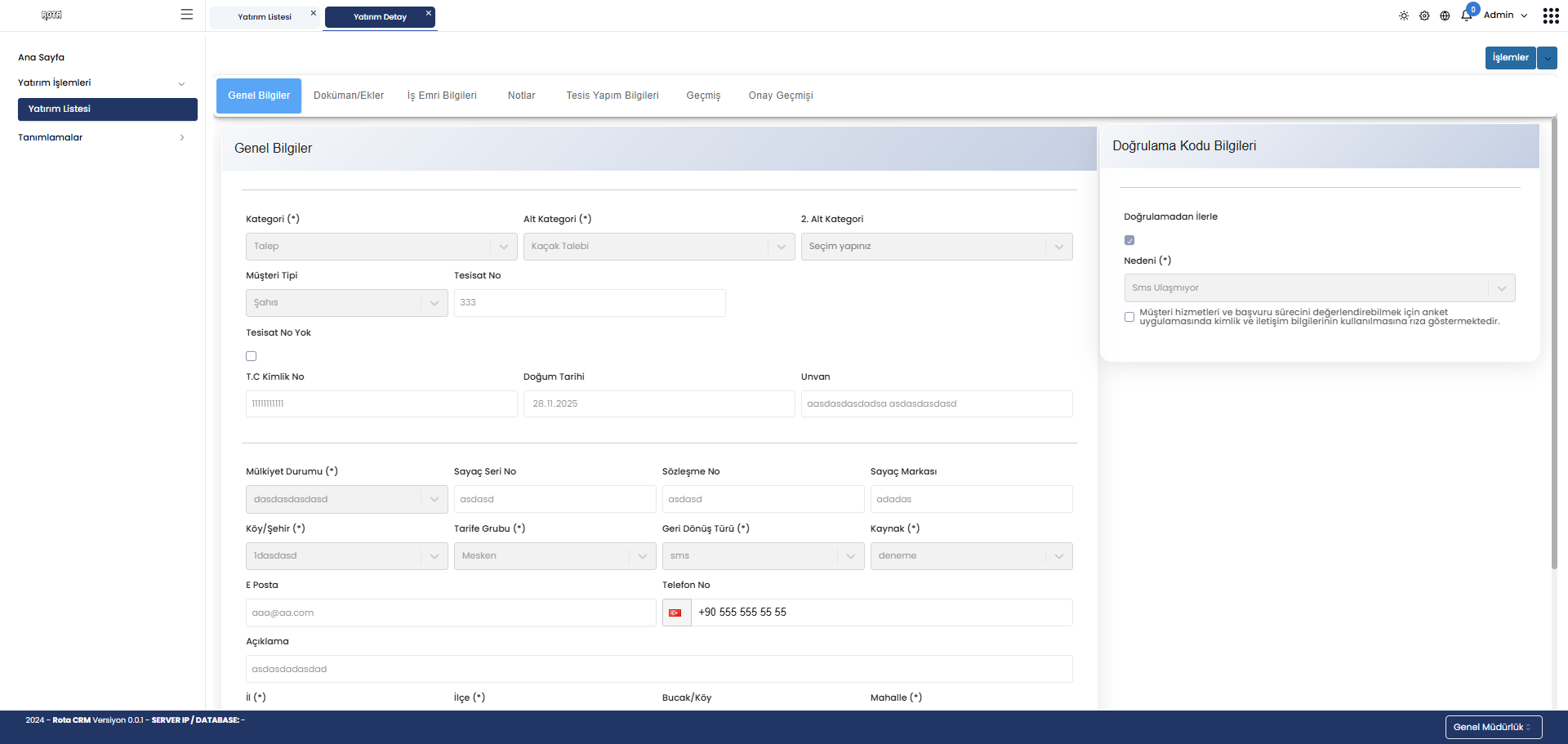Viewport: 1568px width, 744px height.
Task: Open settings gear icon in header
Action: (x=1424, y=16)
